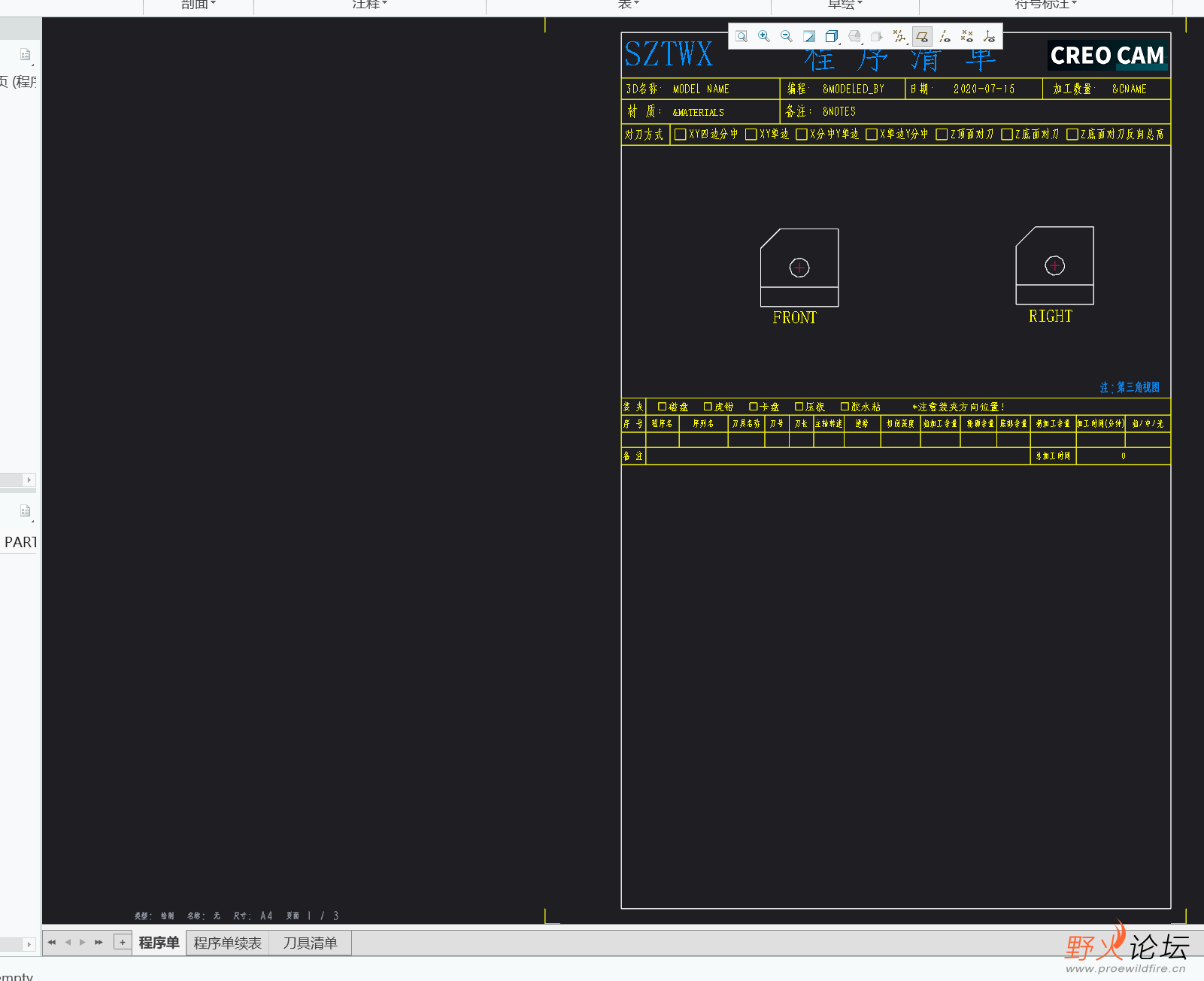Click the Zoom Out magnifier icon
Image resolution: width=1204 pixels, height=981 pixels.
pos(787,36)
